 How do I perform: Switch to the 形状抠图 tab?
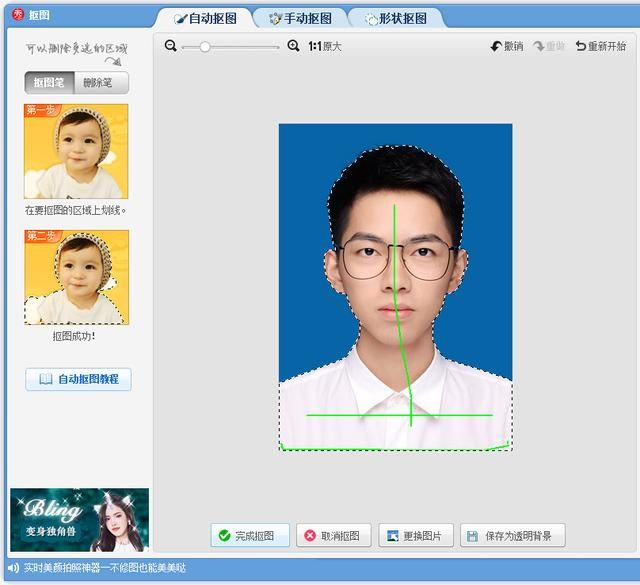396,18
